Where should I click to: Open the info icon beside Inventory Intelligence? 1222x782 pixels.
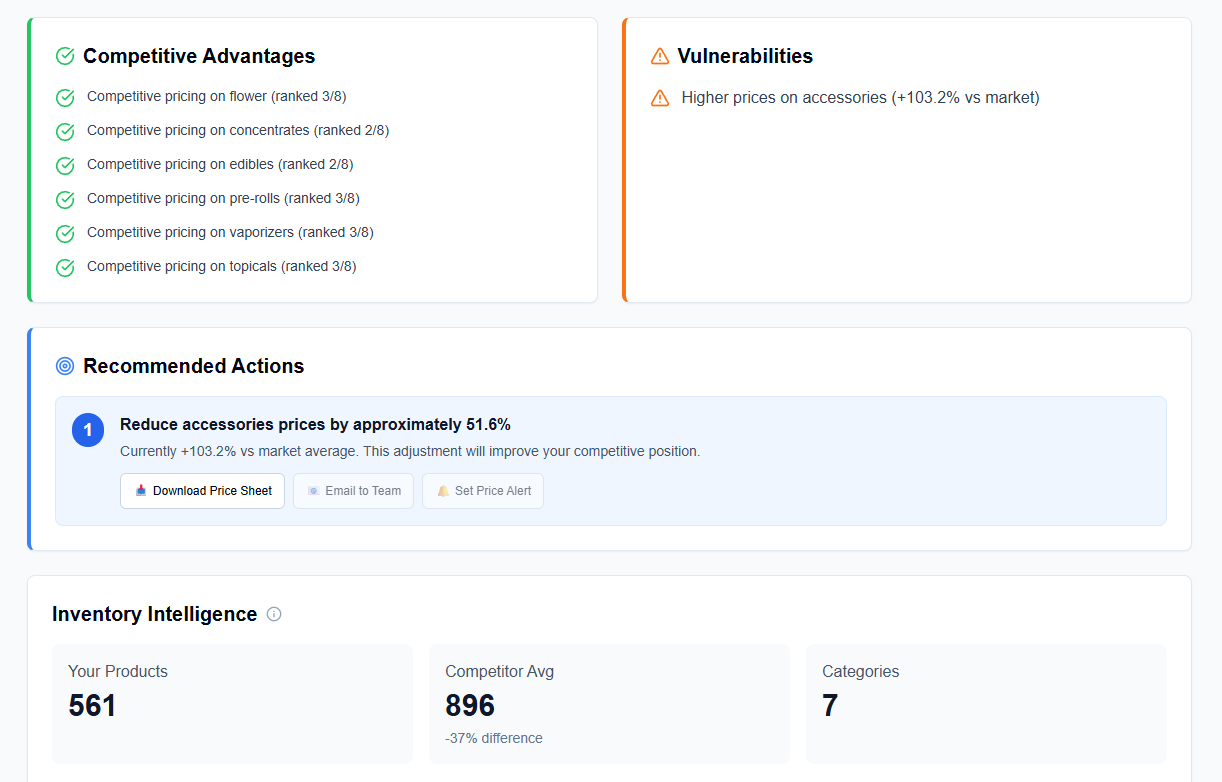[273, 614]
